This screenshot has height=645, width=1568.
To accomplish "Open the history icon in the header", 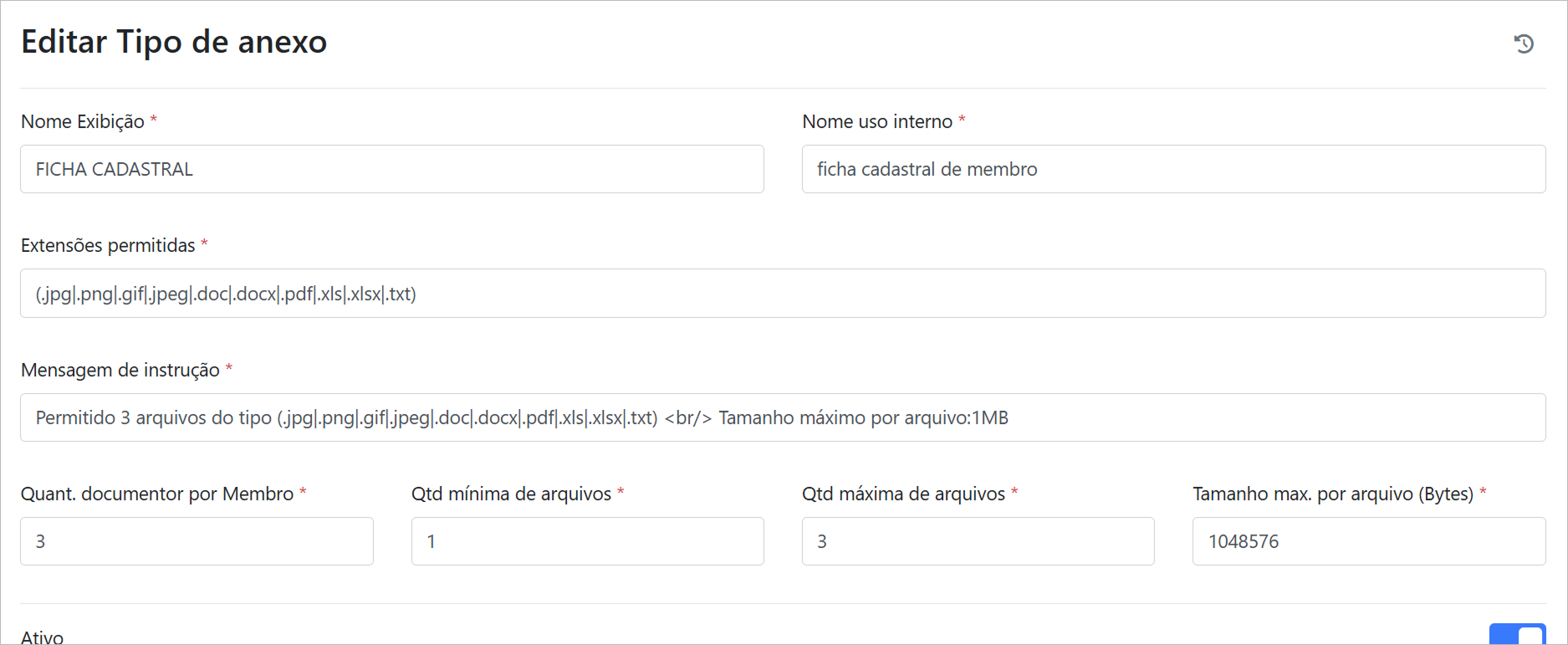I will click(x=1524, y=44).
